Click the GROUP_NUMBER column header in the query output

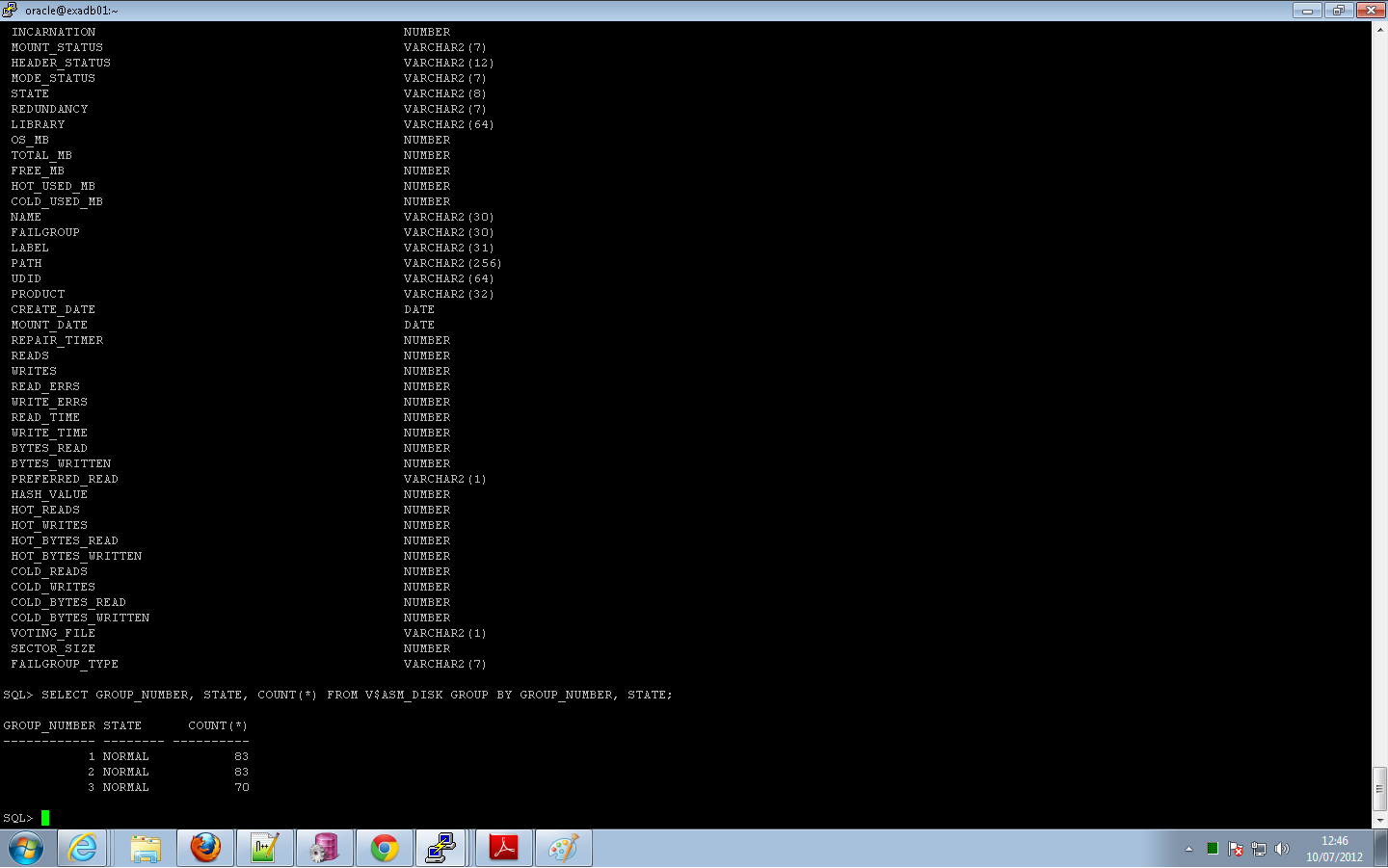[49, 725]
